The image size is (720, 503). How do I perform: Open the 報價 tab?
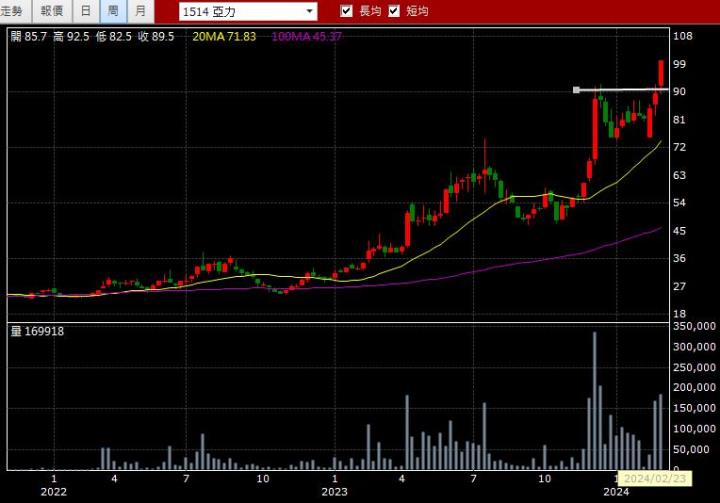(x=50, y=11)
